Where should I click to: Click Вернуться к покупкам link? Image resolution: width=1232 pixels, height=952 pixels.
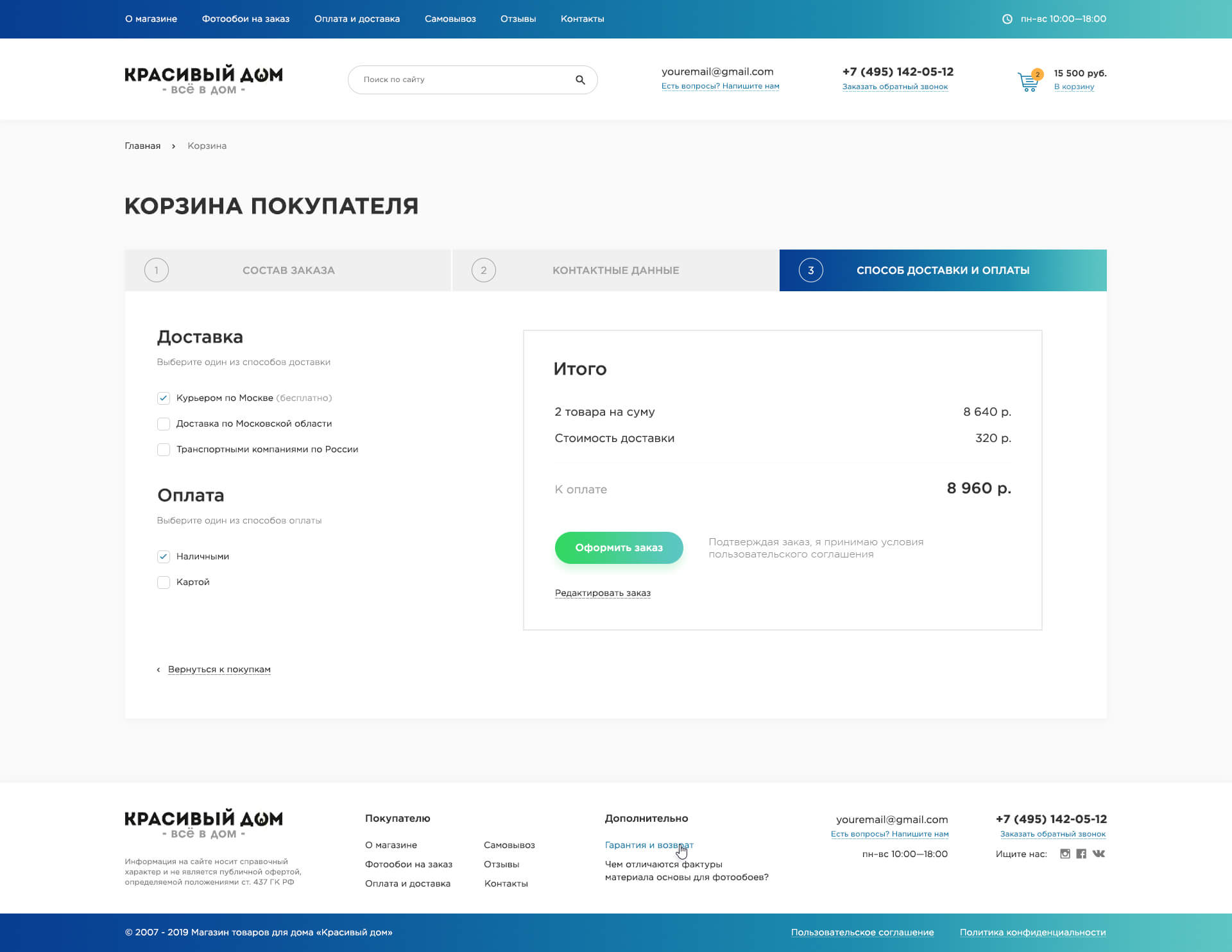219,670
